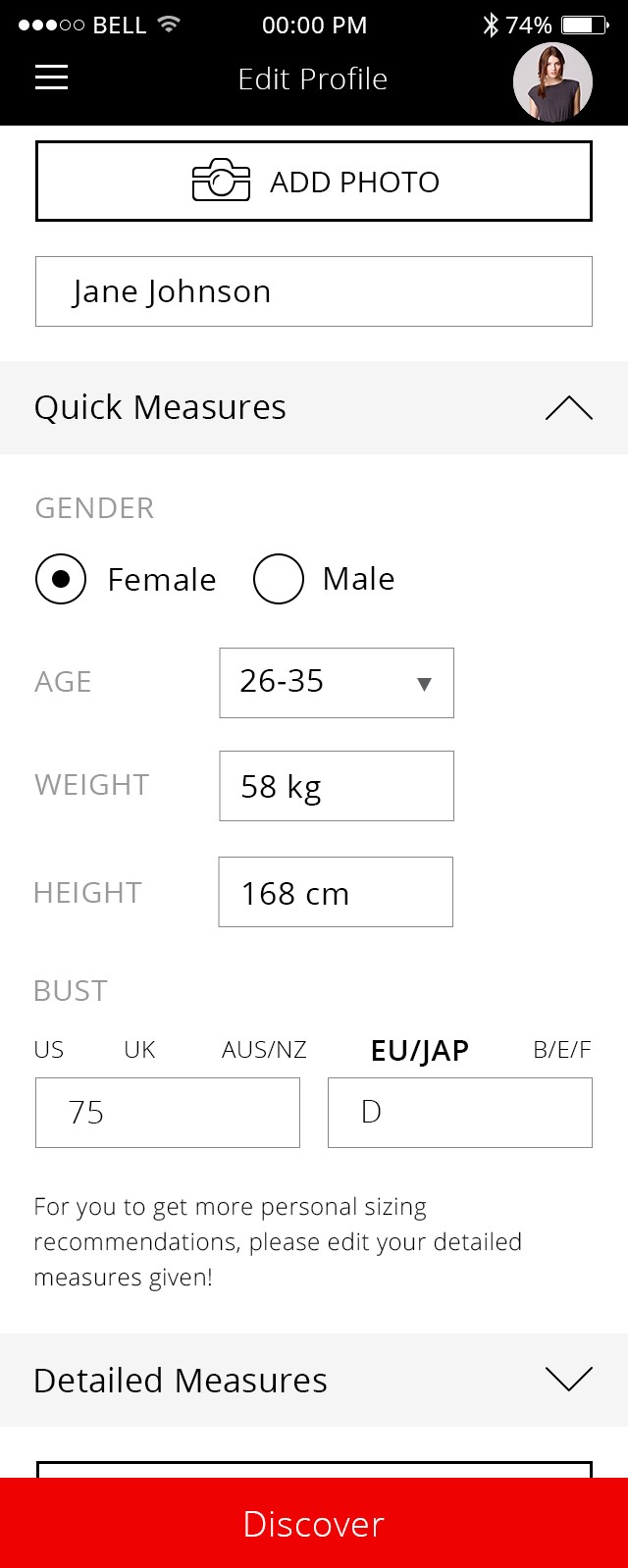Tap the Wi-Fi signal icon
The height and width of the screenshot is (1568, 628).
[x=169, y=24]
